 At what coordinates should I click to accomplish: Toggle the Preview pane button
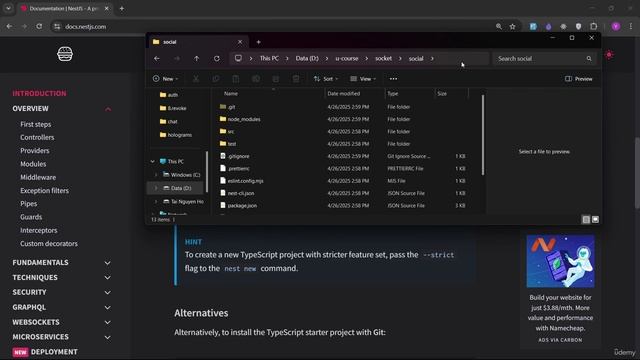click(579, 79)
